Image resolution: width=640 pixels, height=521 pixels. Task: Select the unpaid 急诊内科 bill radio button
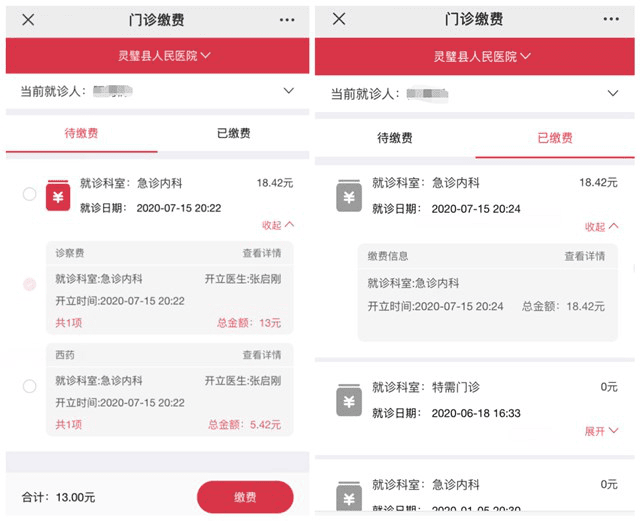pyautogui.click(x=30, y=194)
